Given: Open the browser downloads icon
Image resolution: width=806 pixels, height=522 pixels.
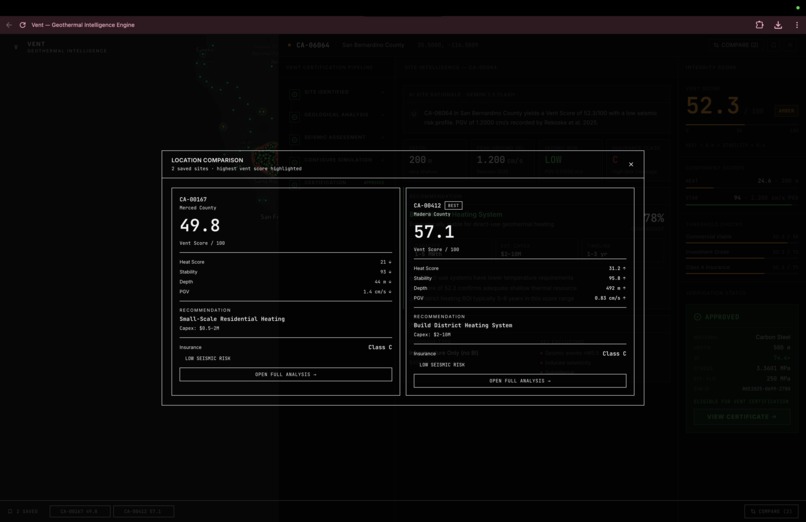Looking at the screenshot, I should pyautogui.click(x=778, y=25).
